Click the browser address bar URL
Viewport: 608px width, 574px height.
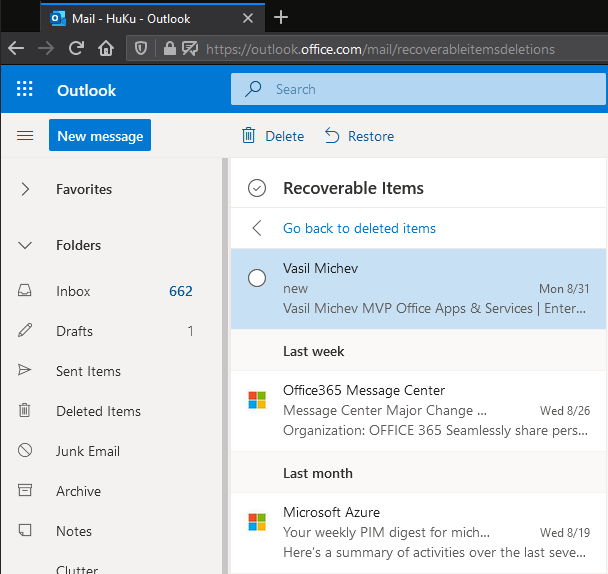tap(380, 49)
